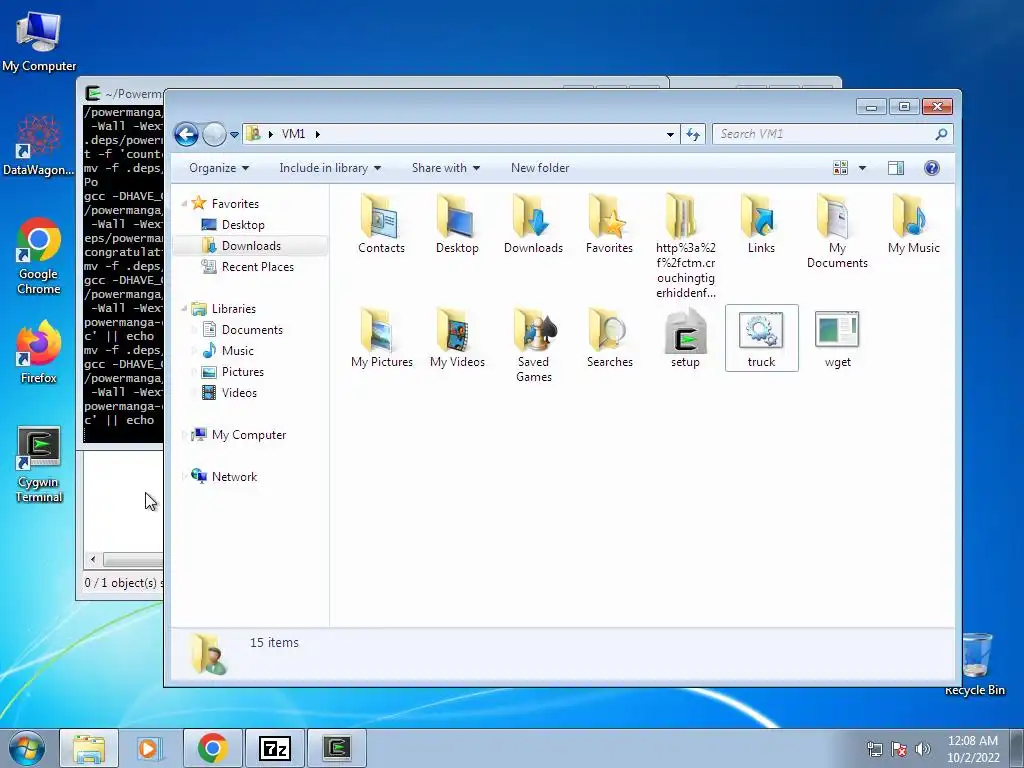Image resolution: width=1024 pixels, height=768 pixels.
Task: Select the wget file
Action: coord(837,338)
